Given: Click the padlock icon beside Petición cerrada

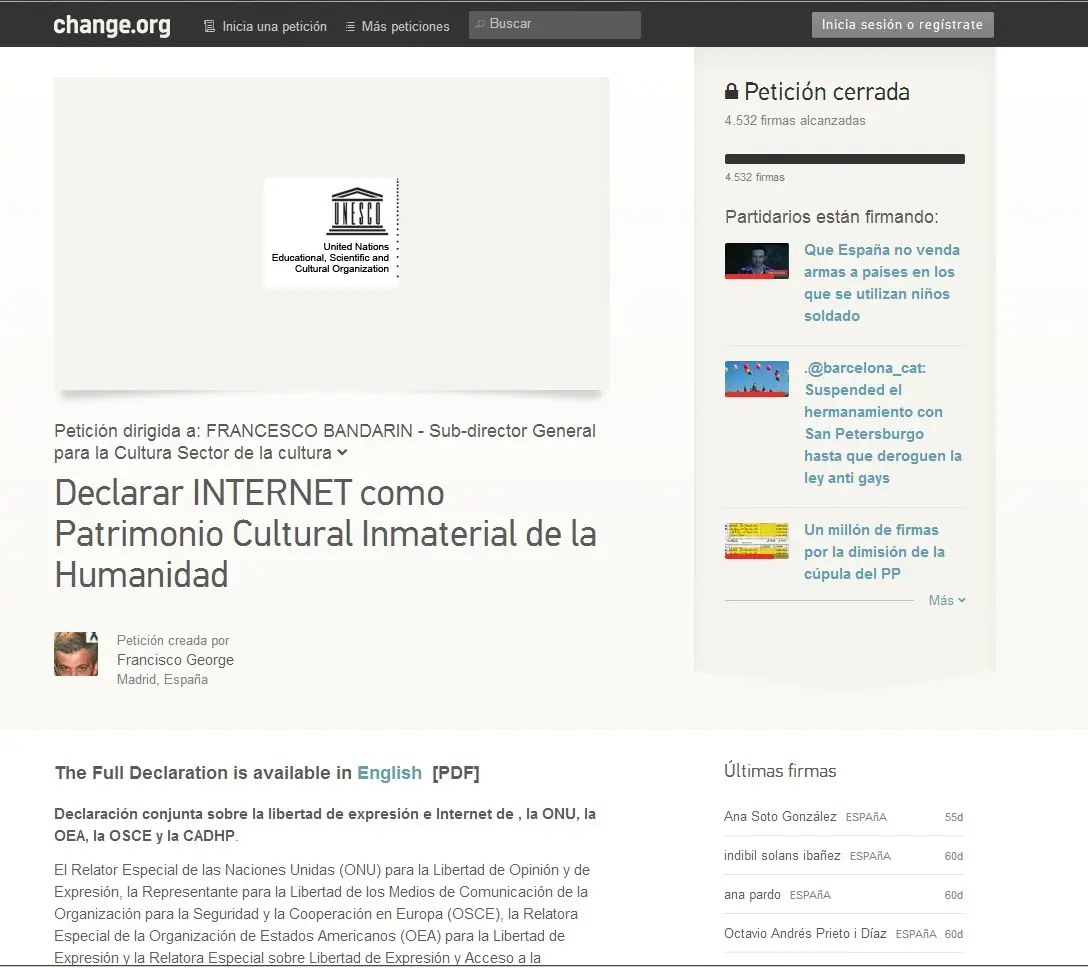Looking at the screenshot, I should click(x=731, y=91).
